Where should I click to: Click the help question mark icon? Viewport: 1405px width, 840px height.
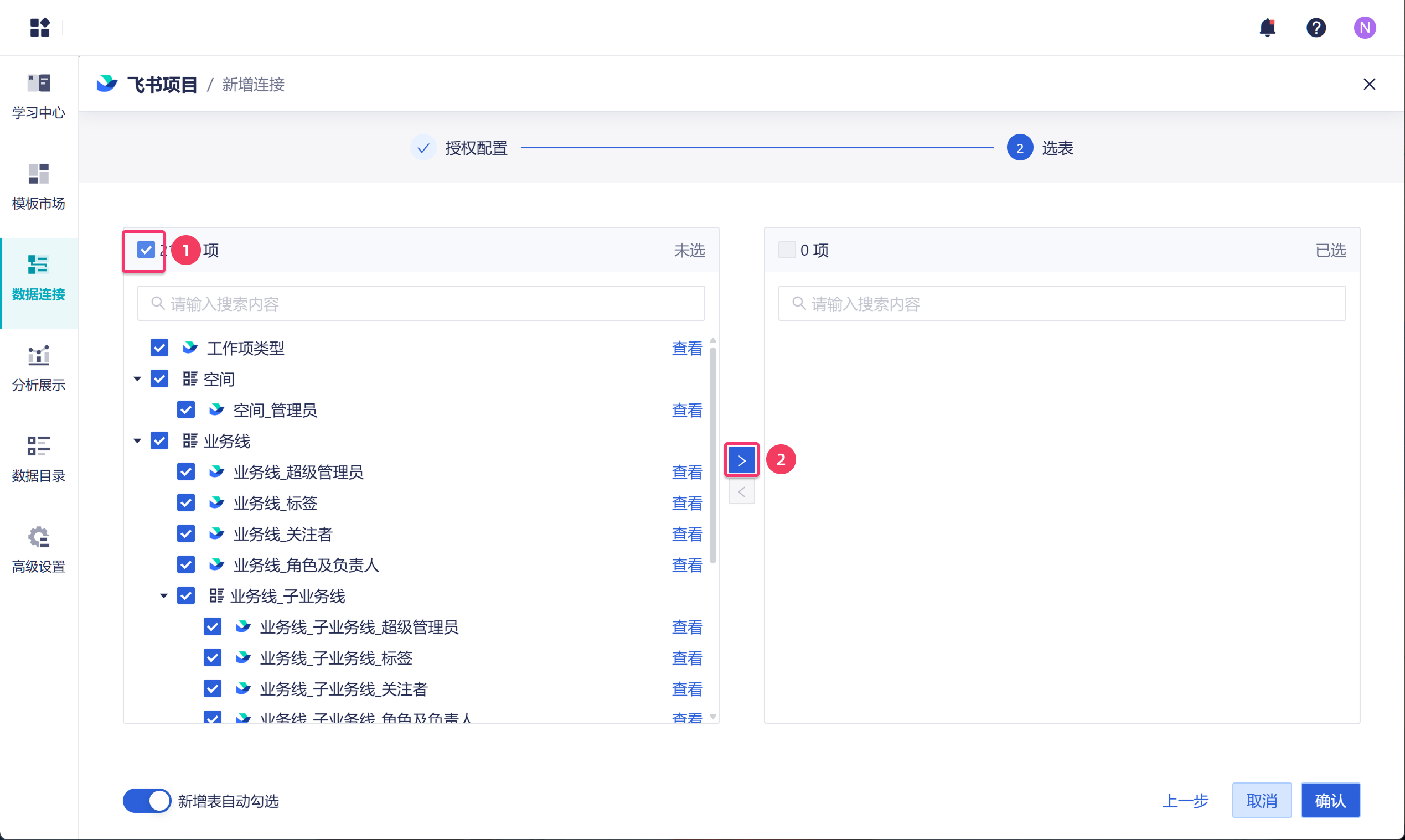[x=1315, y=27]
